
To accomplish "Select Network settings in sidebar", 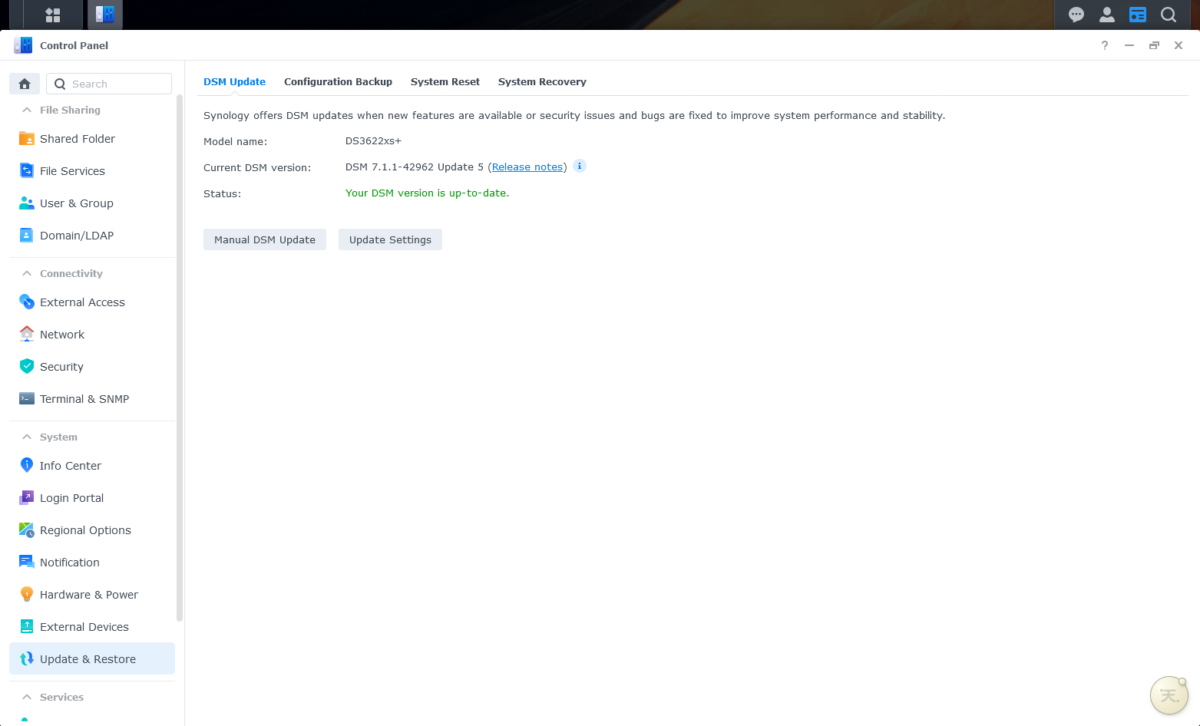I will pyautogui.click(x=62, y=334).
